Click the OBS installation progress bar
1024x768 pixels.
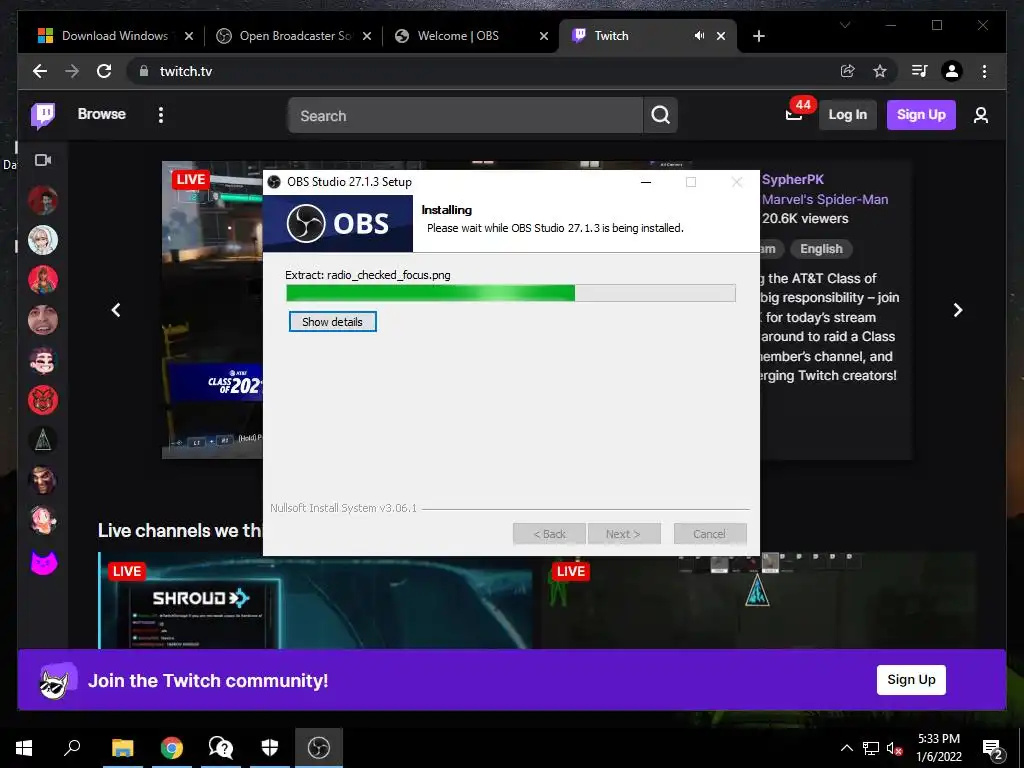tap(511, 293)
